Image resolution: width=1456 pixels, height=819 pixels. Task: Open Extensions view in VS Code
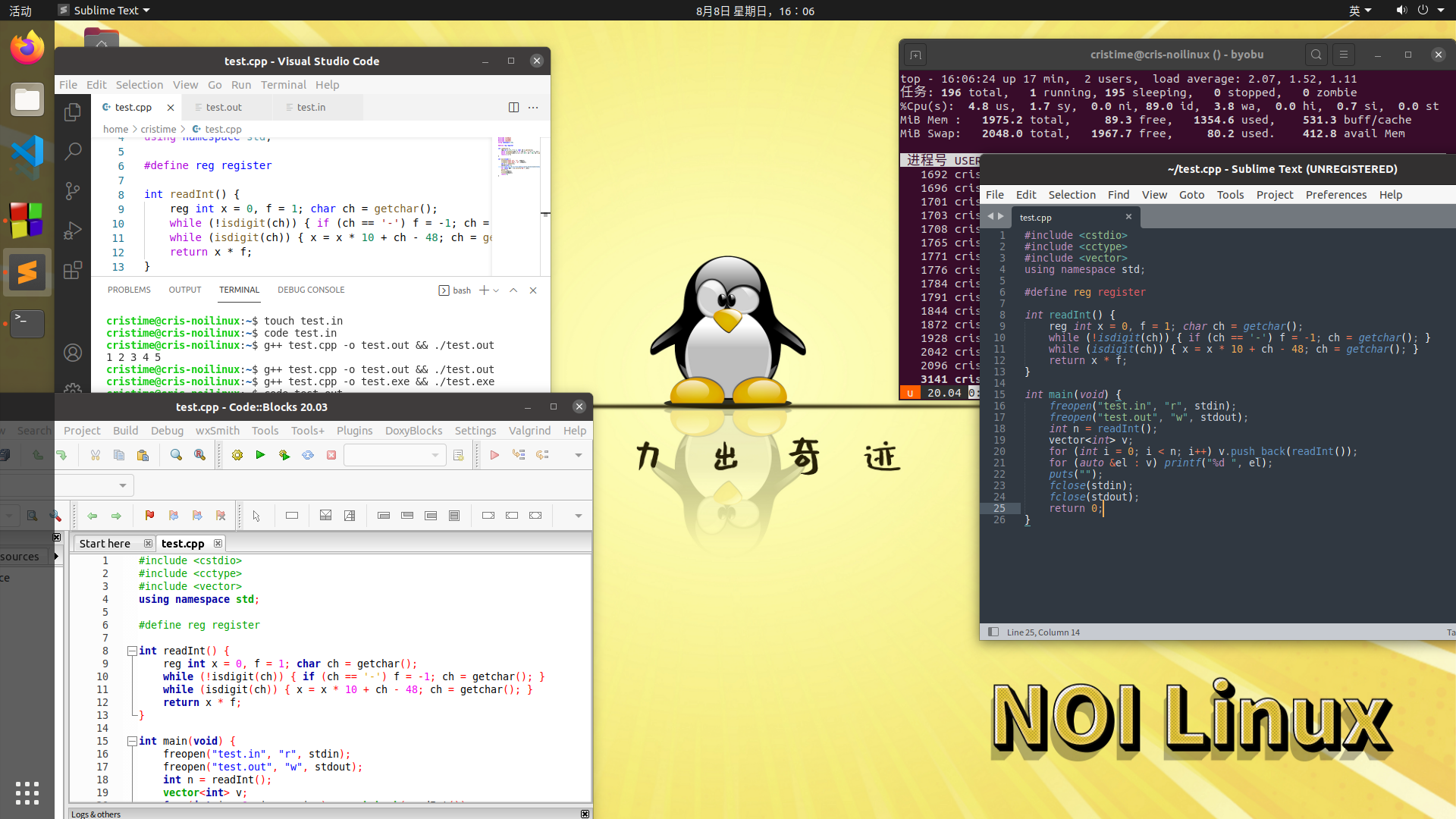point(73,270)
